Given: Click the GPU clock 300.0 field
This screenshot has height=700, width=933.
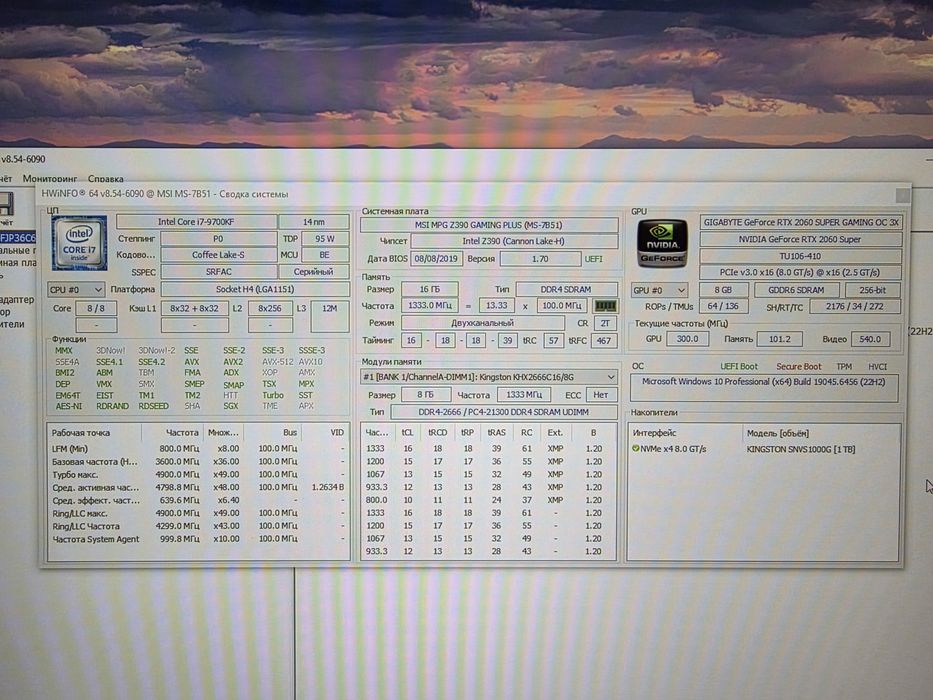Looking at the screenshot, I should pos(687,339).
